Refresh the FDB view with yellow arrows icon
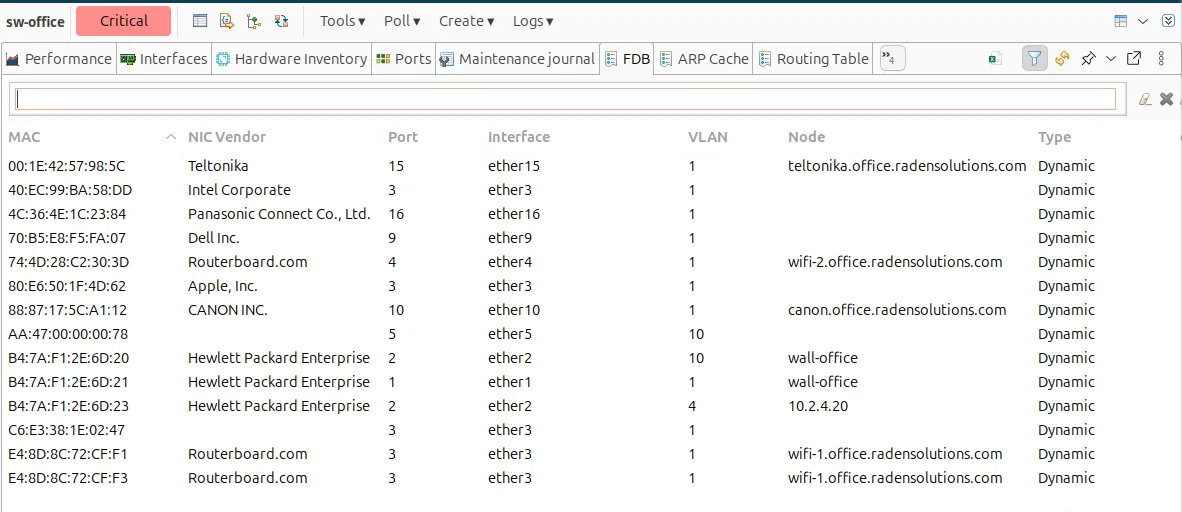1182x512 pixels. [1063, 59]
